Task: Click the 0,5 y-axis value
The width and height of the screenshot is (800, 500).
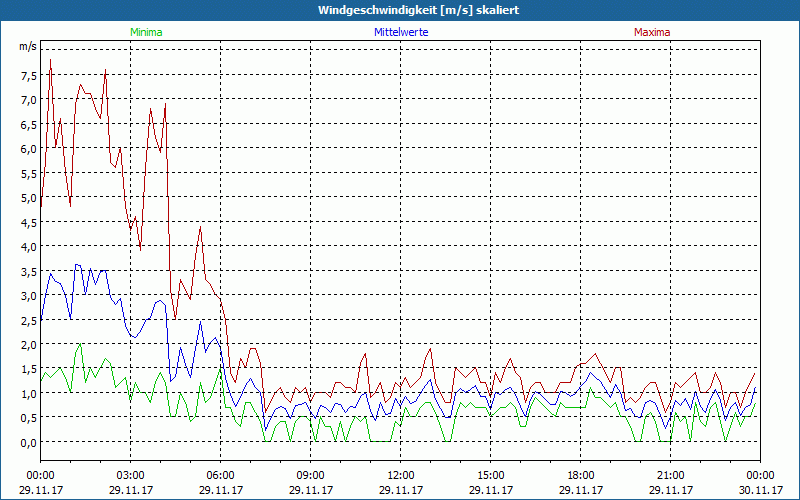Action: click(29, 419)
